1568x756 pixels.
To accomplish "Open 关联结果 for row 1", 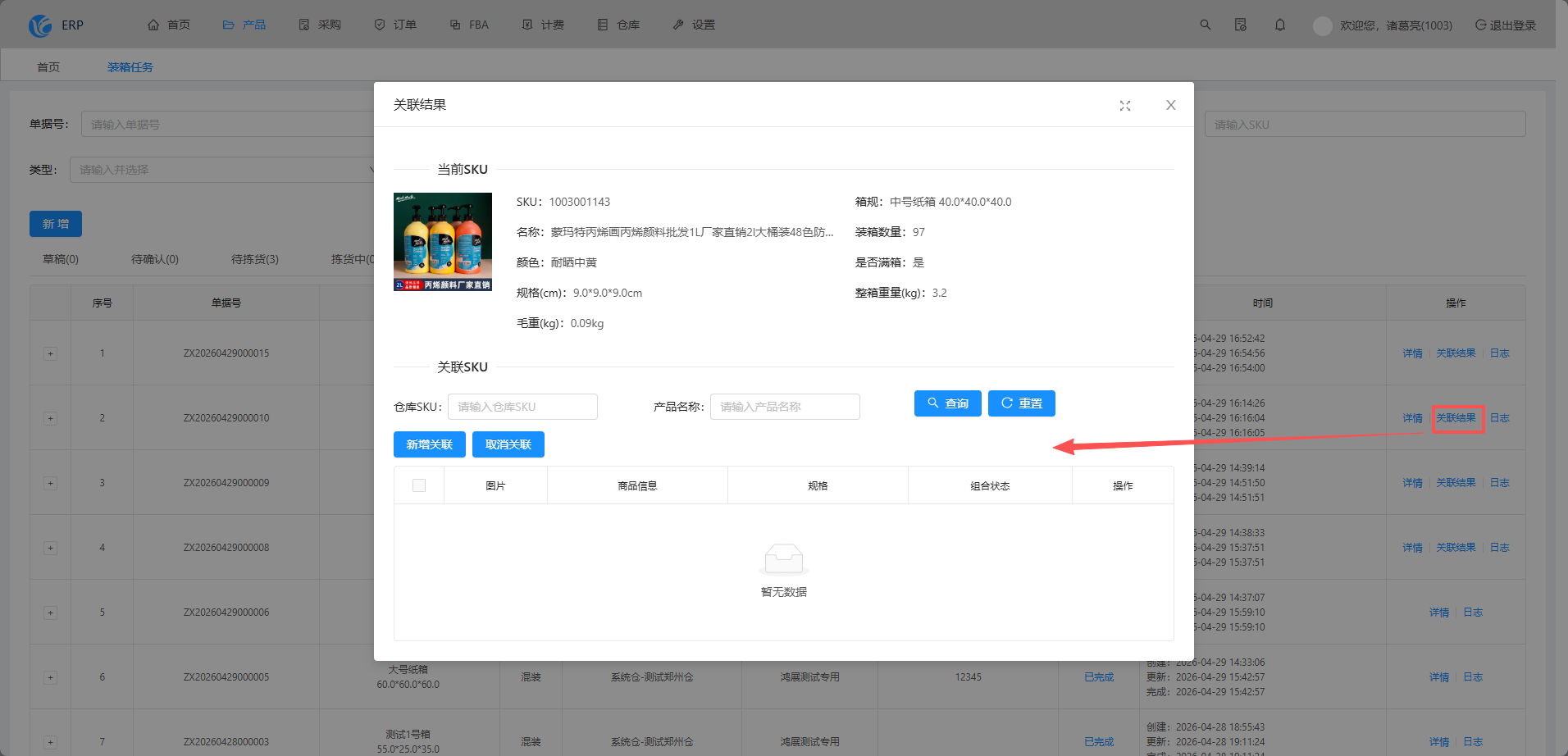I will click(1456, 353).
